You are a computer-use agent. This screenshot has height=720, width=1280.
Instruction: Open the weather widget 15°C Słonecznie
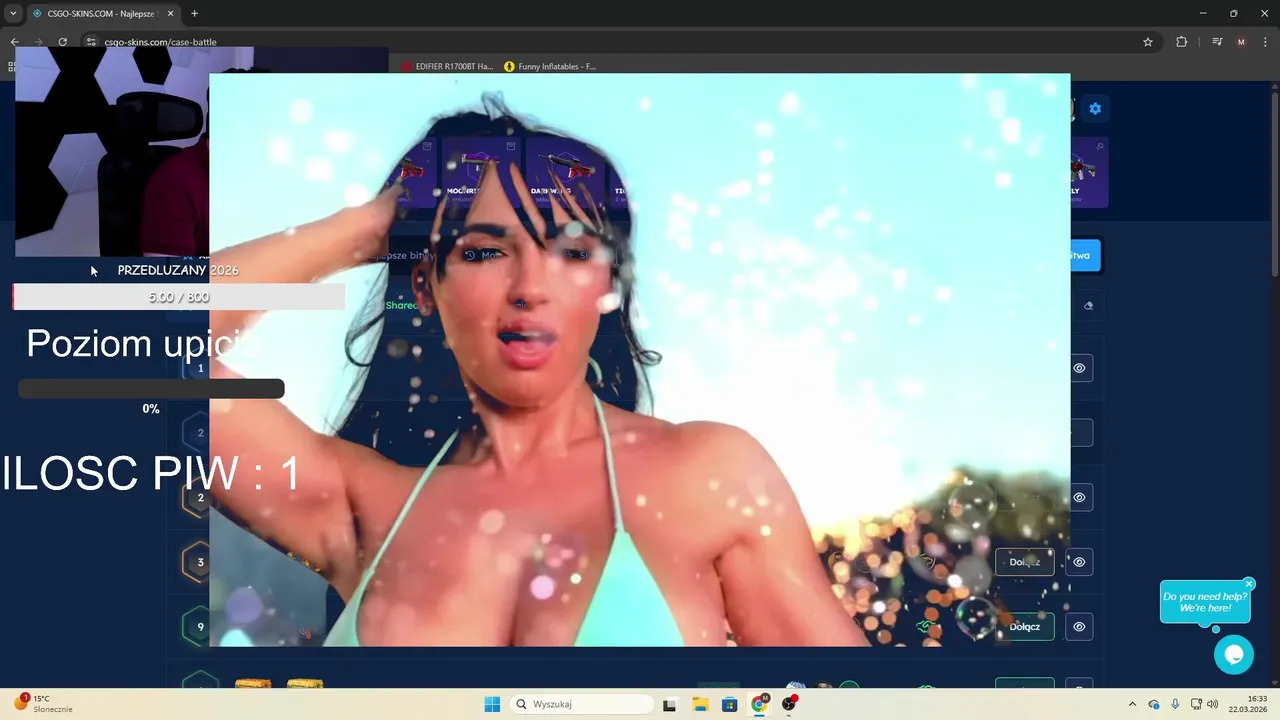tap(42, 704)
